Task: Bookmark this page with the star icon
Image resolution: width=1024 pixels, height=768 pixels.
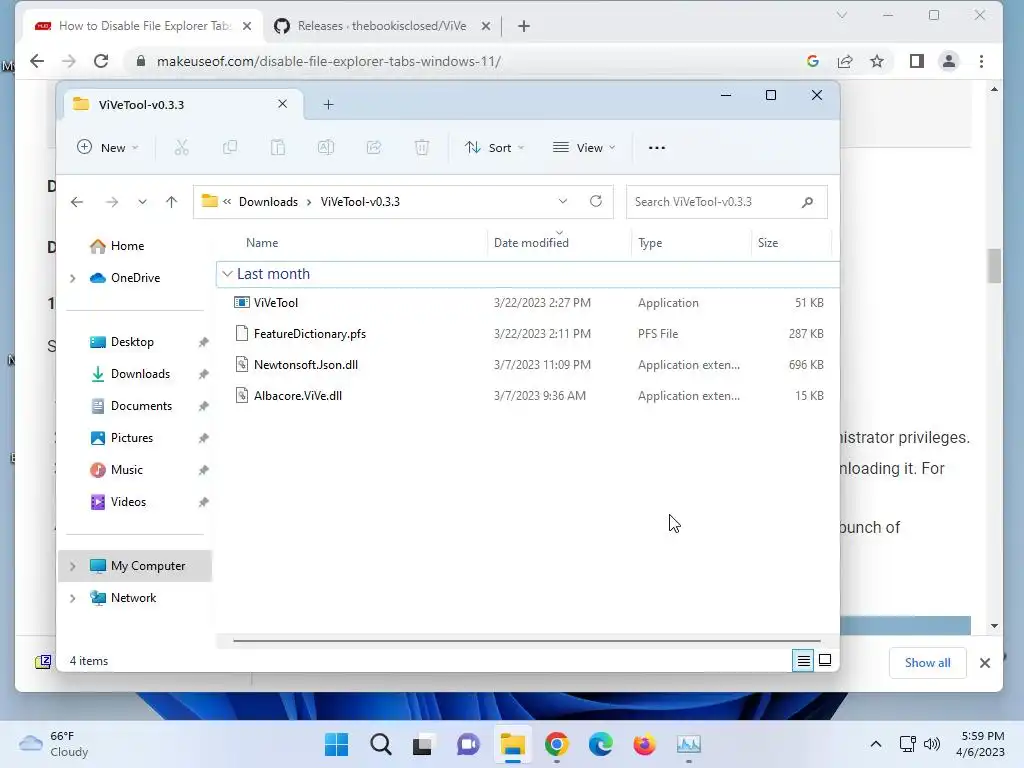Action: click(877, 61)
